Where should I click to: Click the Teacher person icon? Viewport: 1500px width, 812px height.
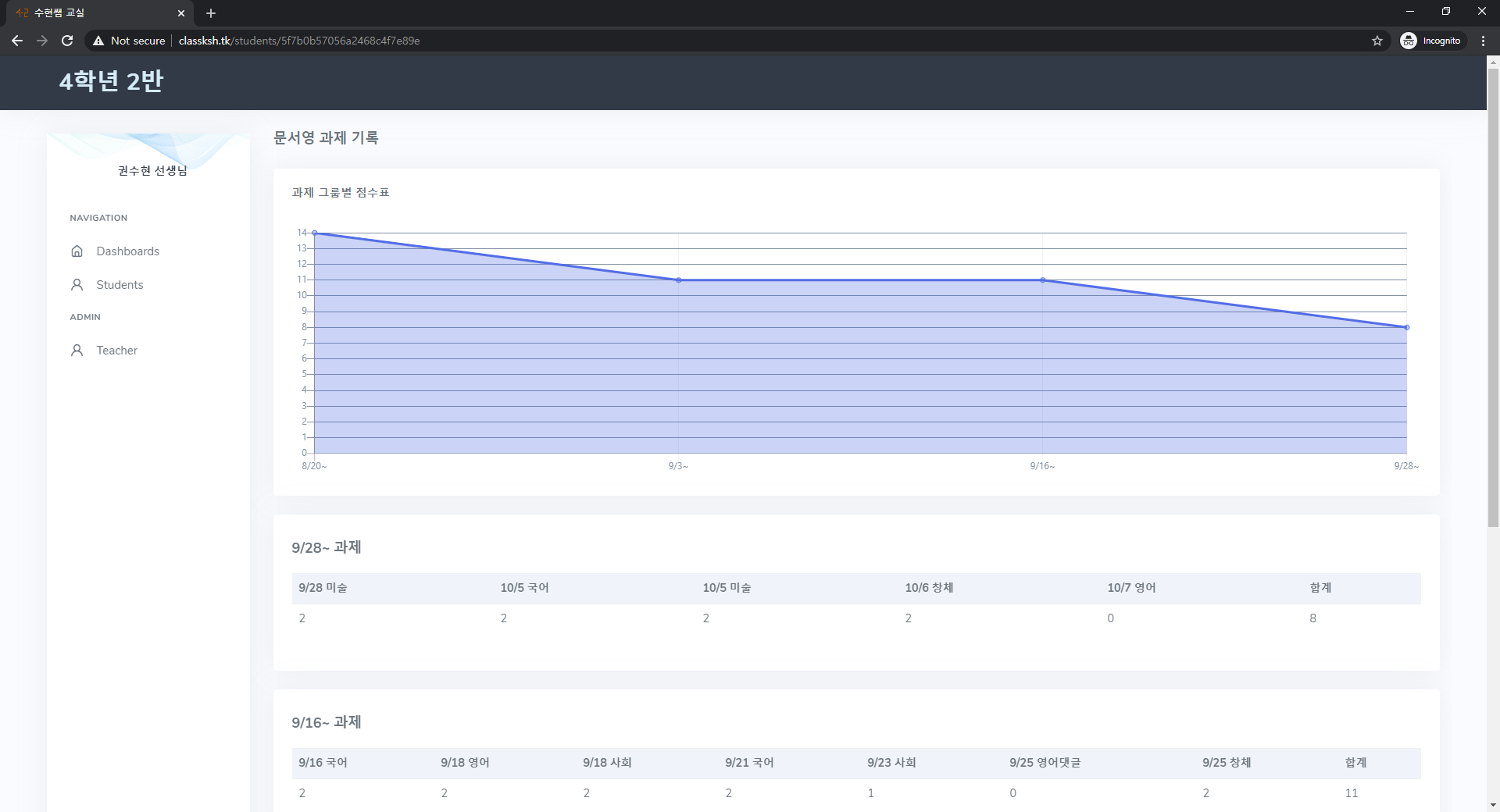(77, 351)
